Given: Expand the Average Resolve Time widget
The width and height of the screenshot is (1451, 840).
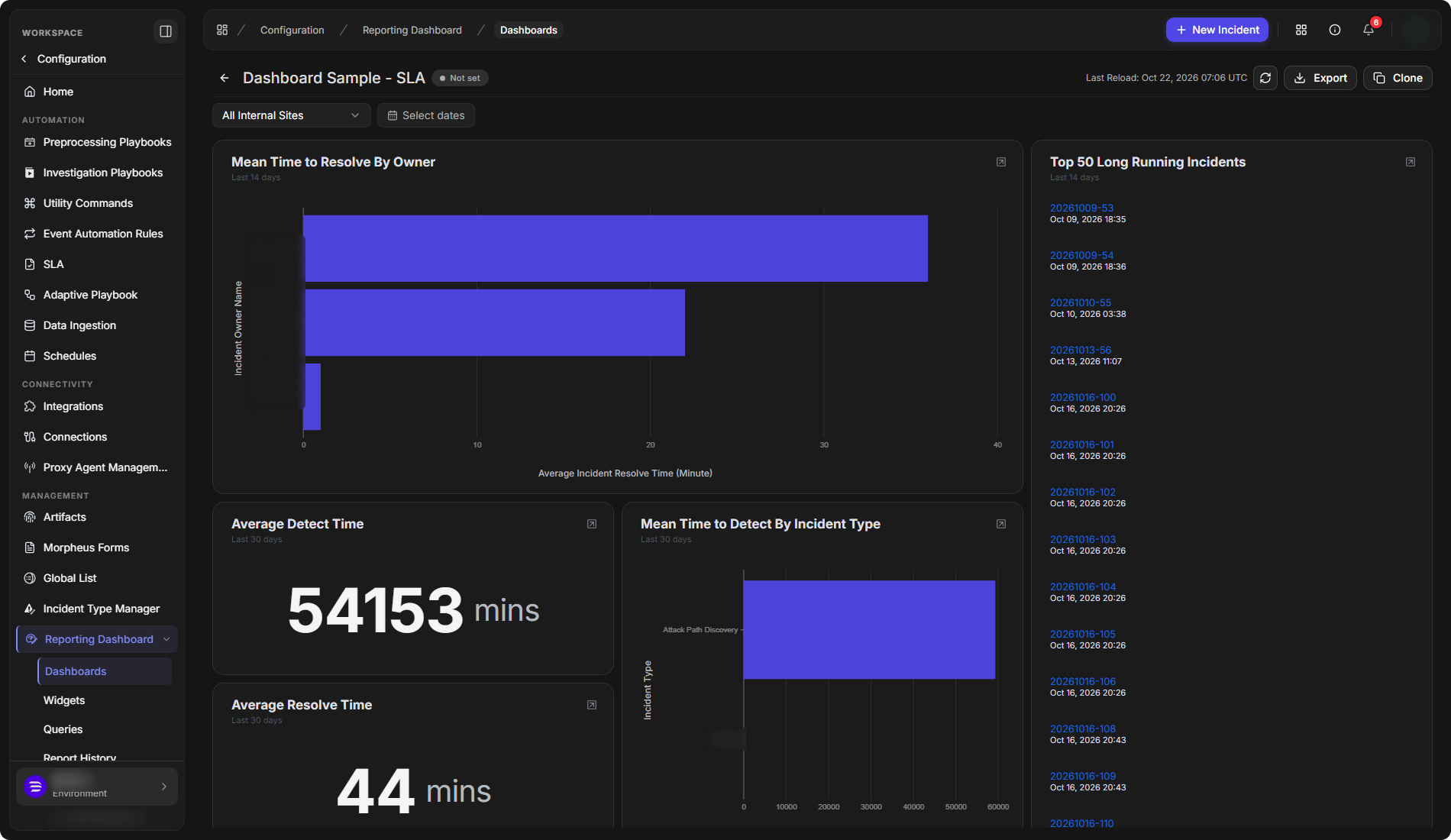Looking at the screenshot, I should [x=592, y=705].
